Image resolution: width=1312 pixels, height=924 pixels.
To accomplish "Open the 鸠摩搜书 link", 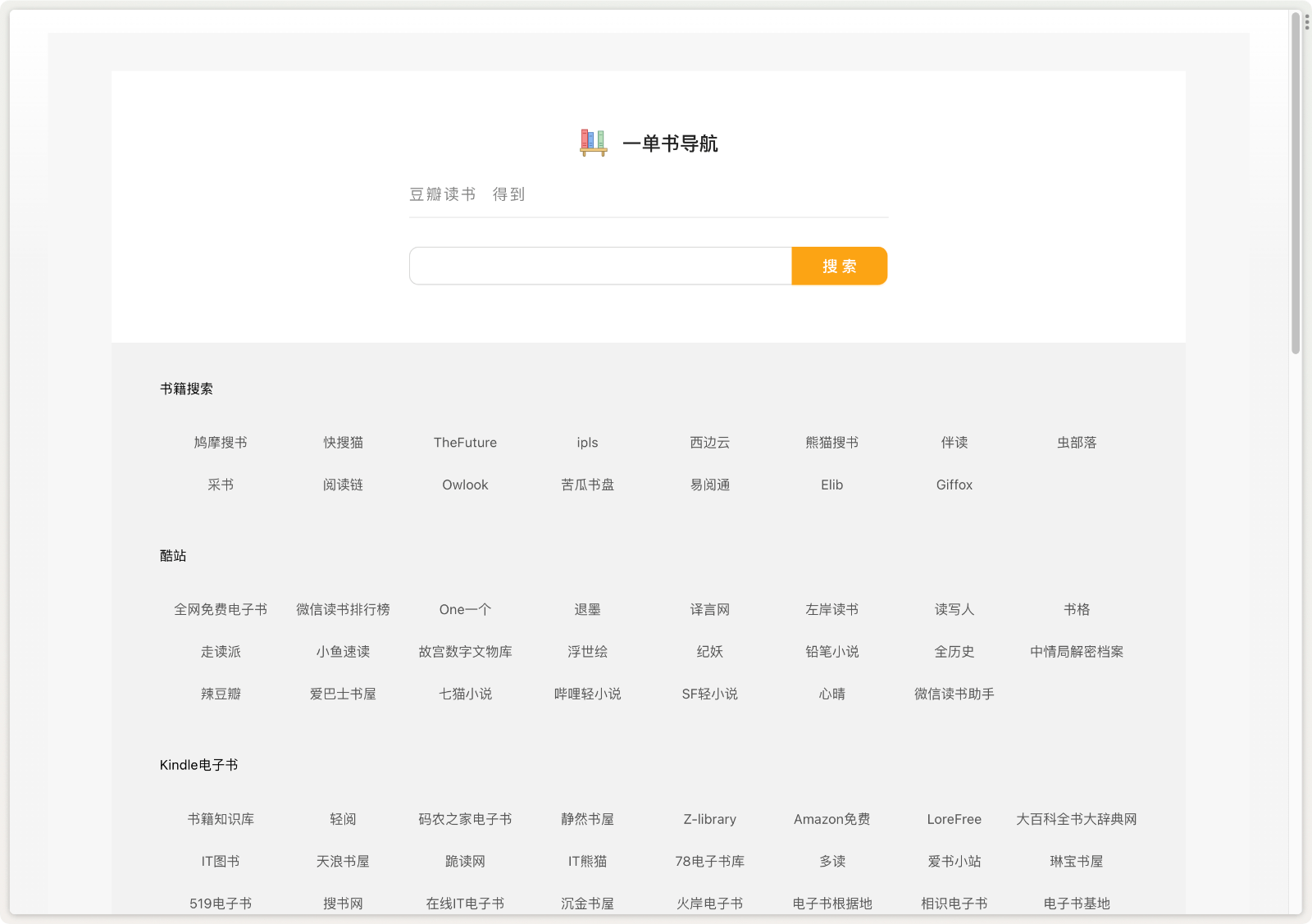I will [x=220, y=443].
